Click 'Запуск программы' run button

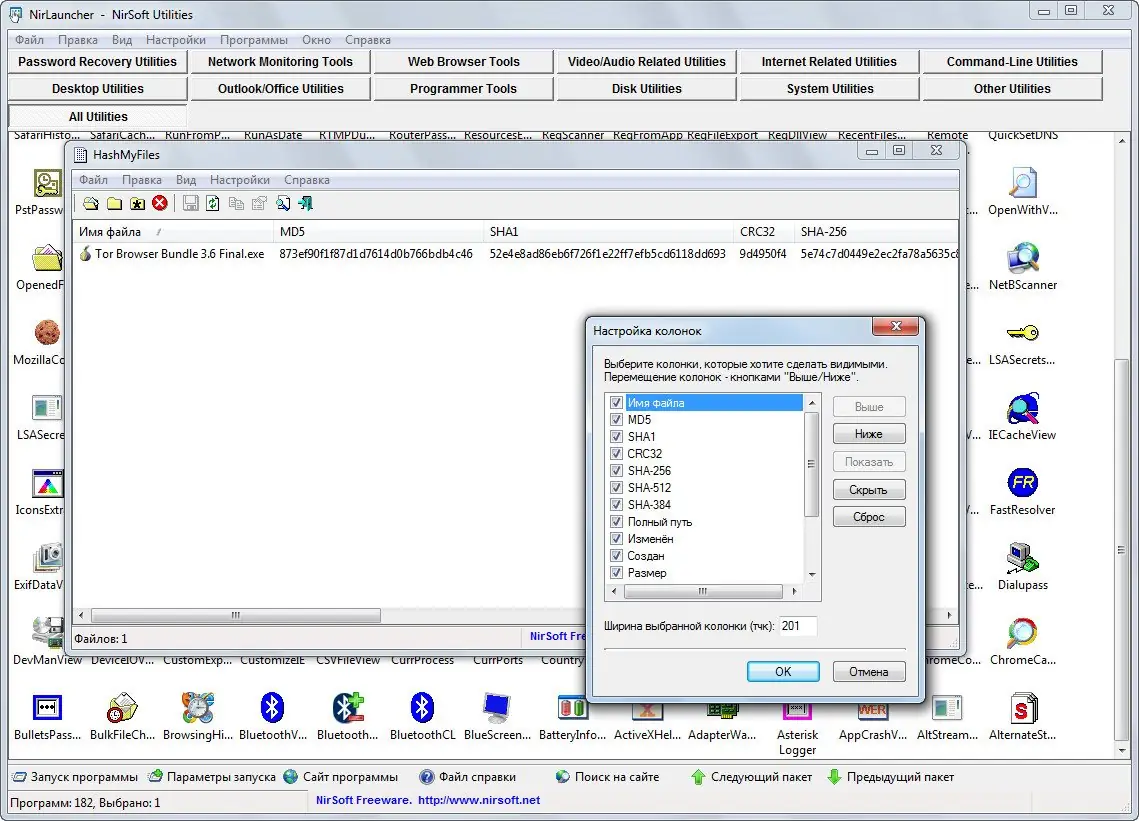point(76,777)
